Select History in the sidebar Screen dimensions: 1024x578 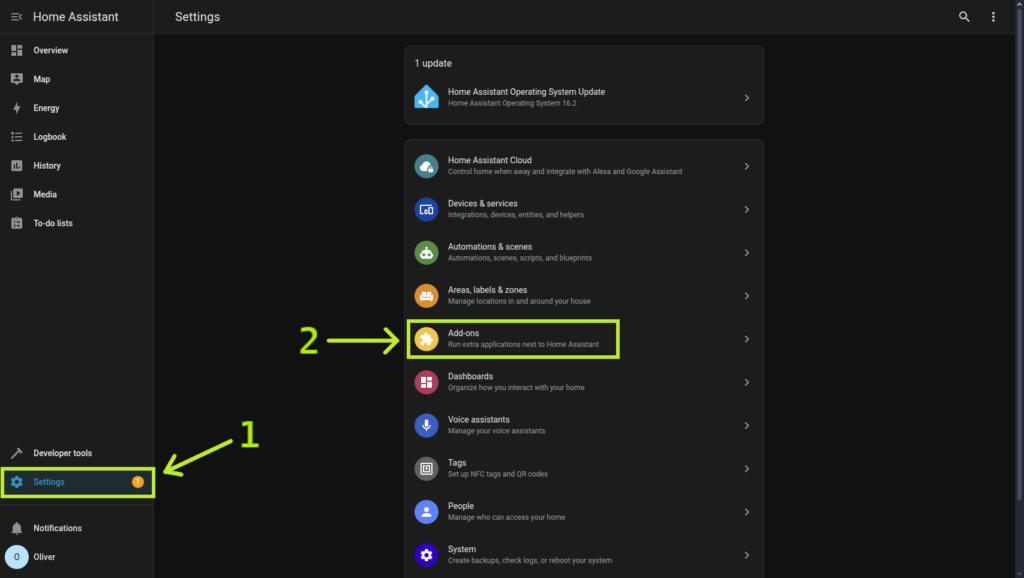click(x=76, y=165)
